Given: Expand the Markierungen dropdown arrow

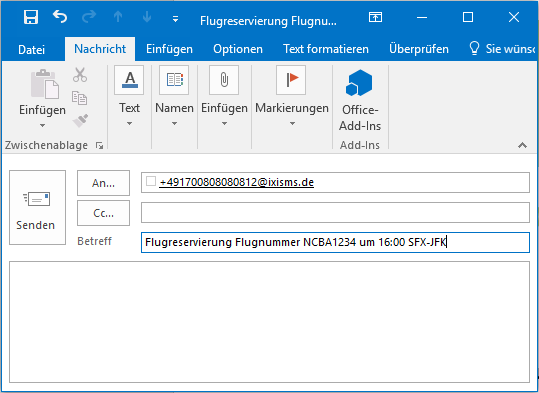Looking at the screenshot, I should pos(292,123).
